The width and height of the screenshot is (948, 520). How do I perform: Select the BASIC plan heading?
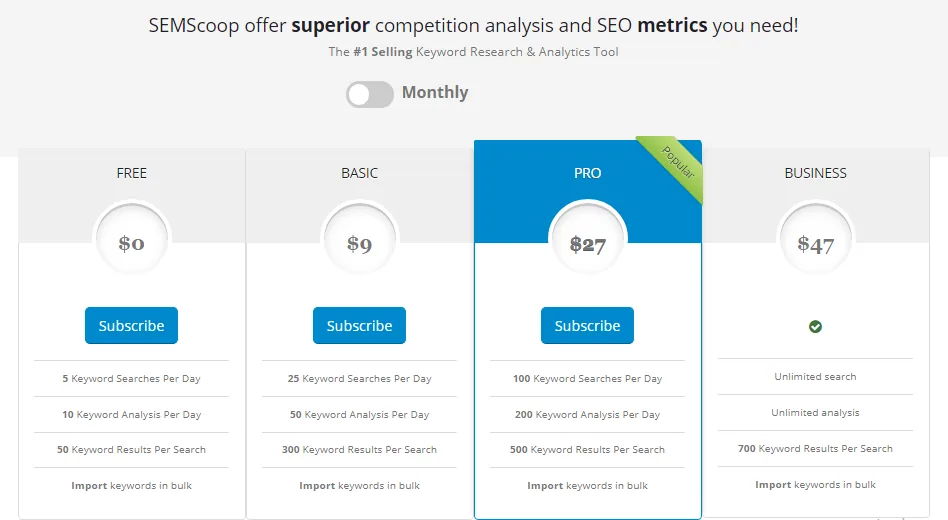[359, 173]
